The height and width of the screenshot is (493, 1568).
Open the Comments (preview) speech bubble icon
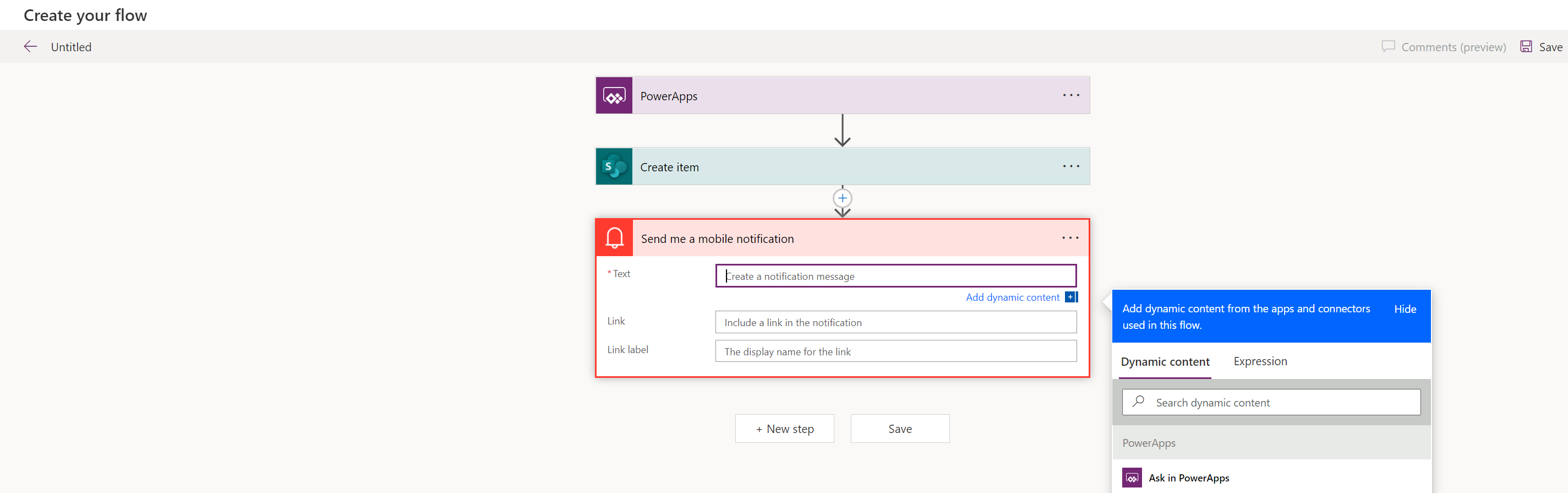[x=1388, y=46]
